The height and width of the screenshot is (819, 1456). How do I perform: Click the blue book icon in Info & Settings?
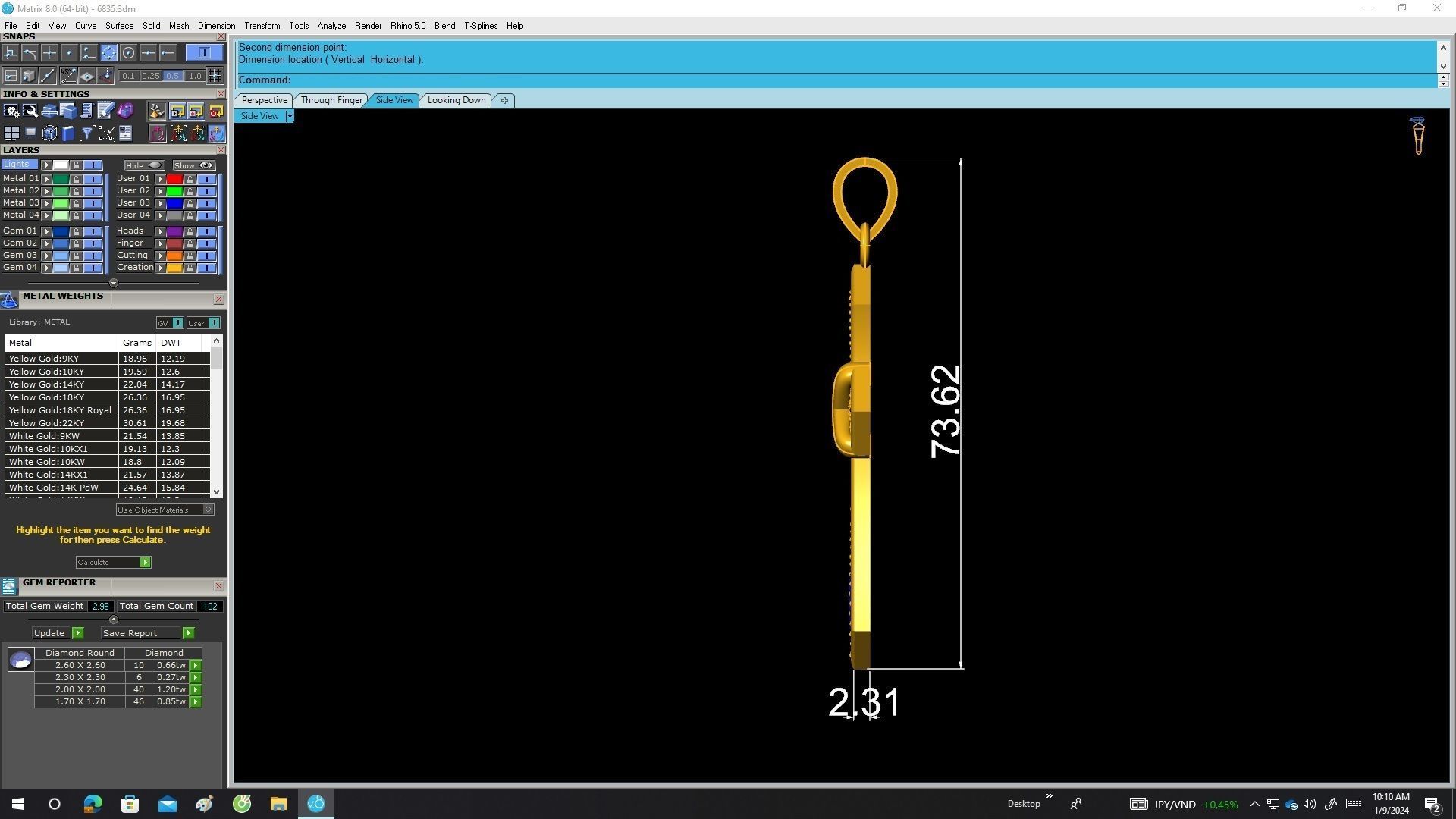68,134
